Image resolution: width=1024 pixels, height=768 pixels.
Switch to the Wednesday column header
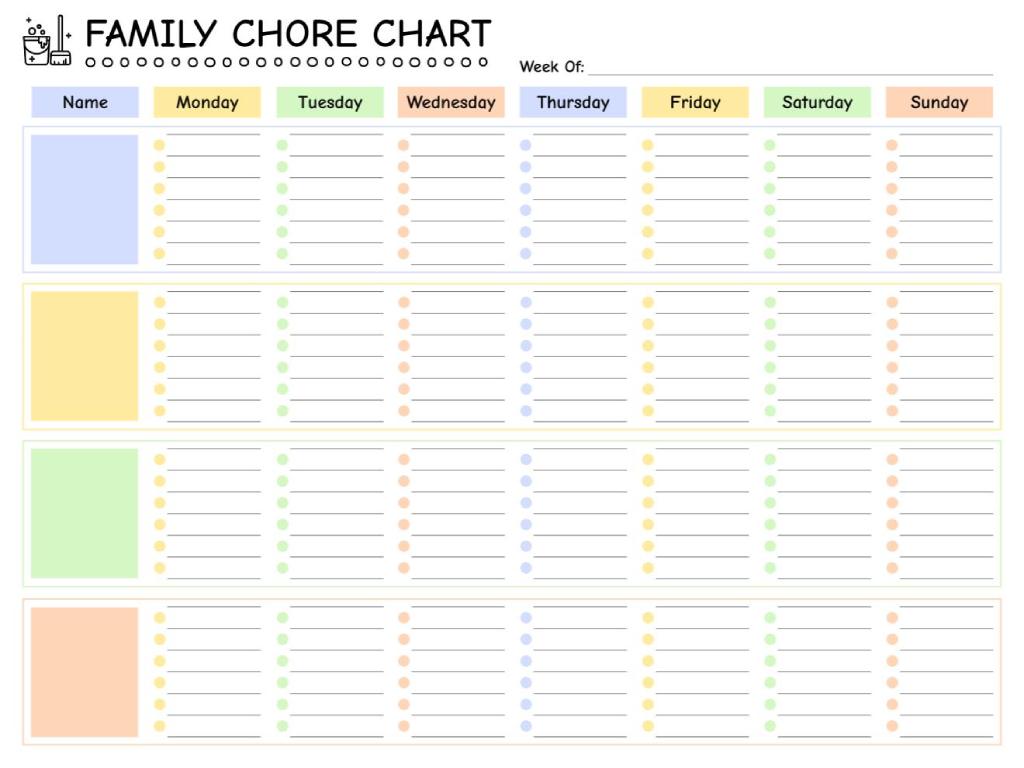click(x=451, y=102)
